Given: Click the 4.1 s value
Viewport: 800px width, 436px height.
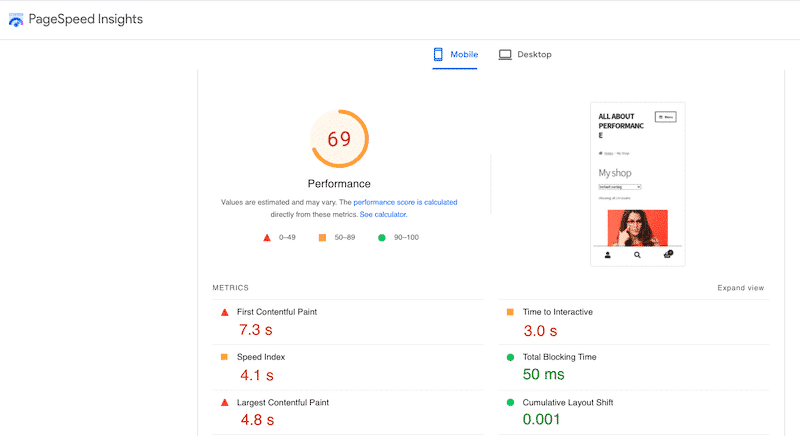Looking at the screenshot, I should click(x=257, y=375).
